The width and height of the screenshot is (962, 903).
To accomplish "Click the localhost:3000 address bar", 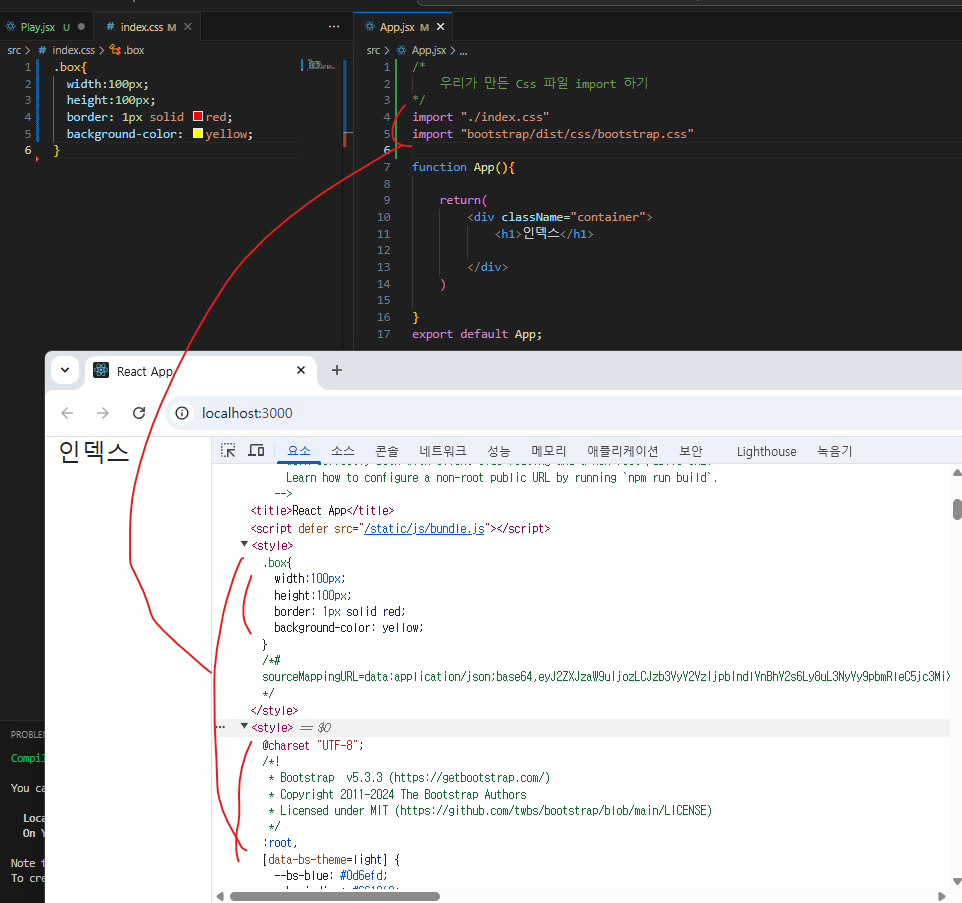I will [x=247, y=413].
